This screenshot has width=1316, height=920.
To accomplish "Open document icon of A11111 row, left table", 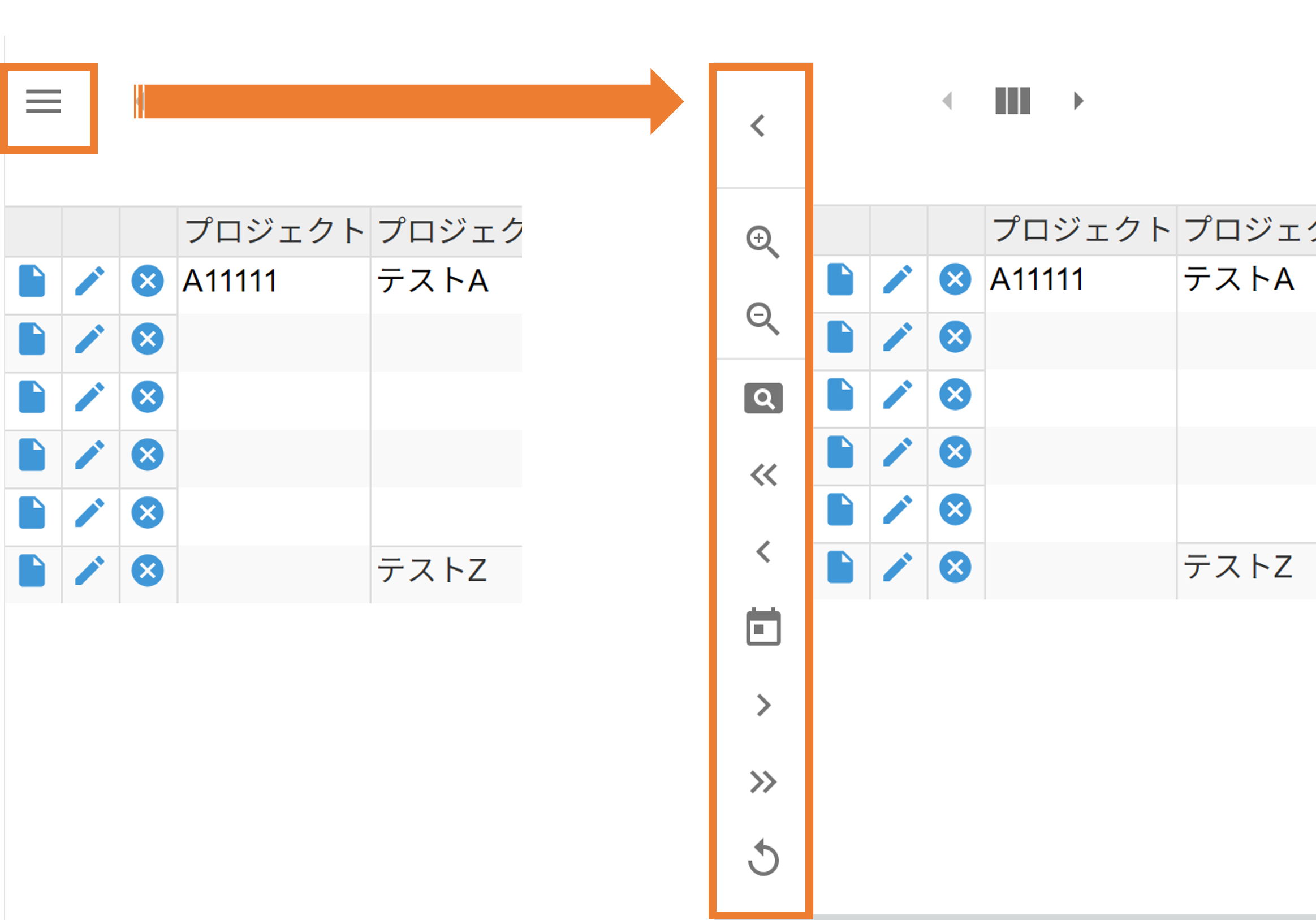I will pyautogui.click(x=32, y=281).
